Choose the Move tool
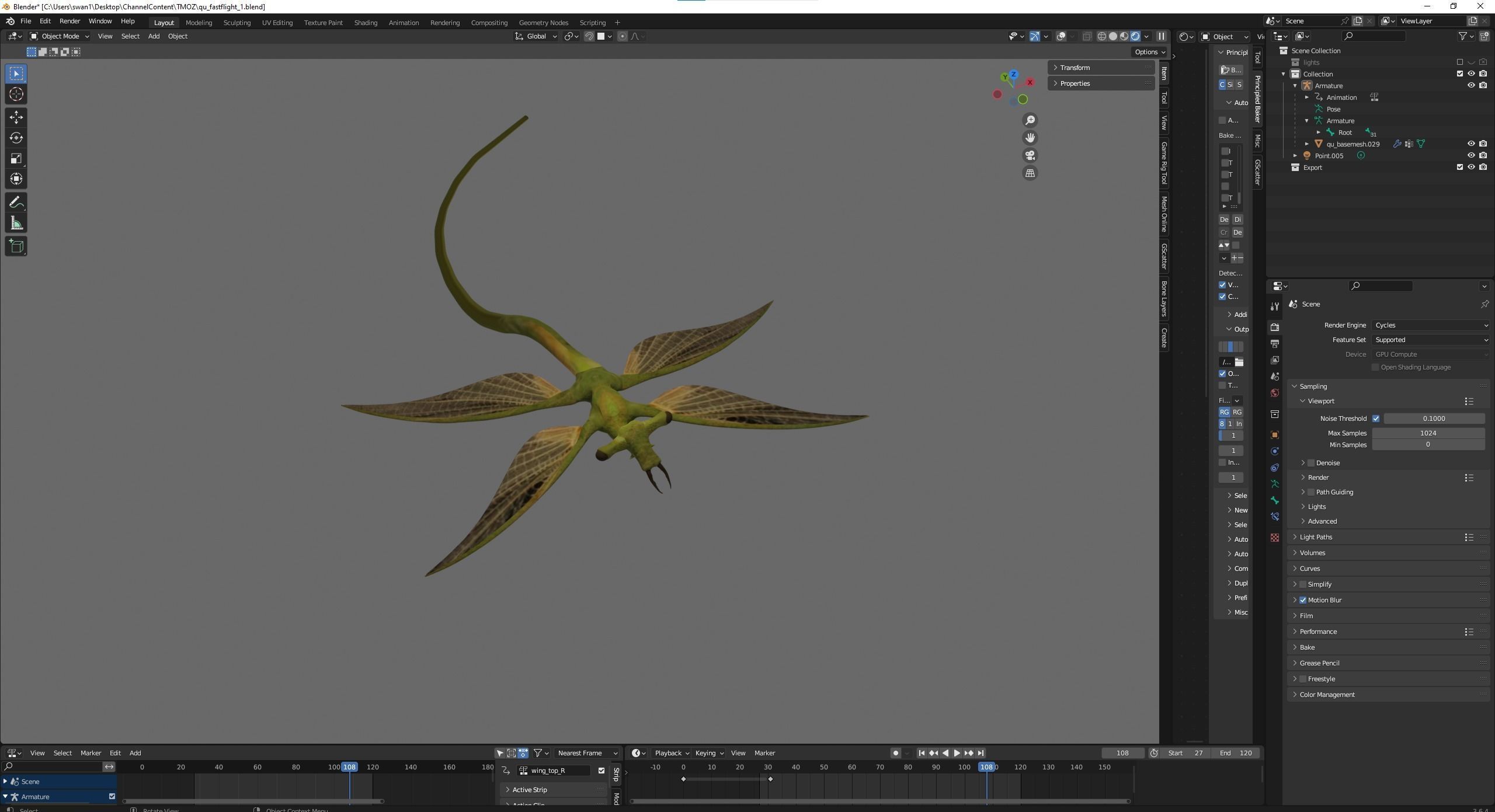Screen dimensions: 1495x812 coord(16,117)
